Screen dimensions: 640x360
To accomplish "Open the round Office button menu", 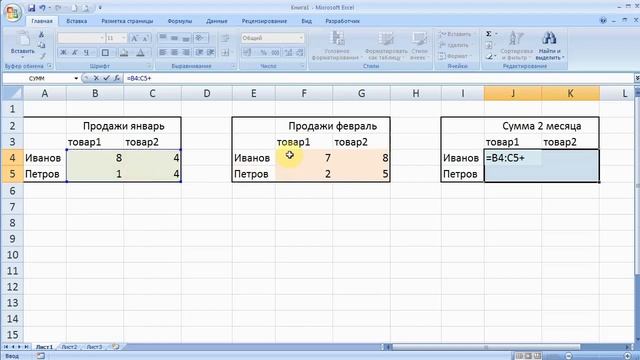I will pyautogui.click(x=12, y=12).
